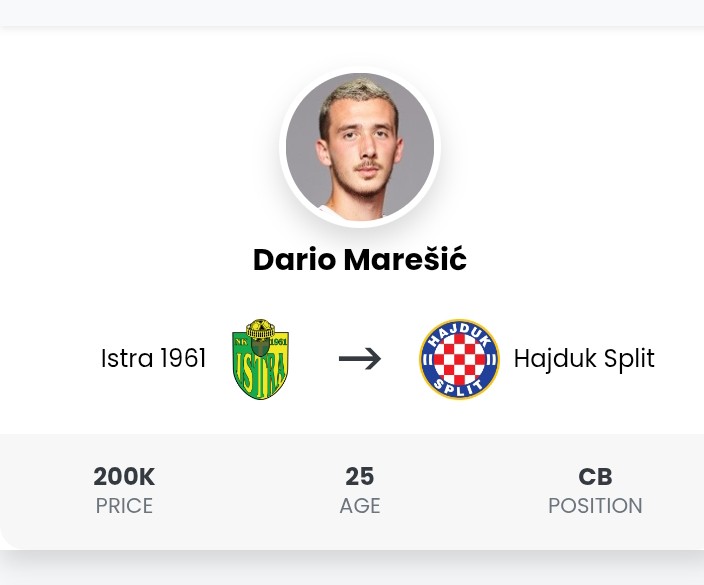
Task: Click the word SPLIT on the Hajduk badge
Action: (459, 388)
